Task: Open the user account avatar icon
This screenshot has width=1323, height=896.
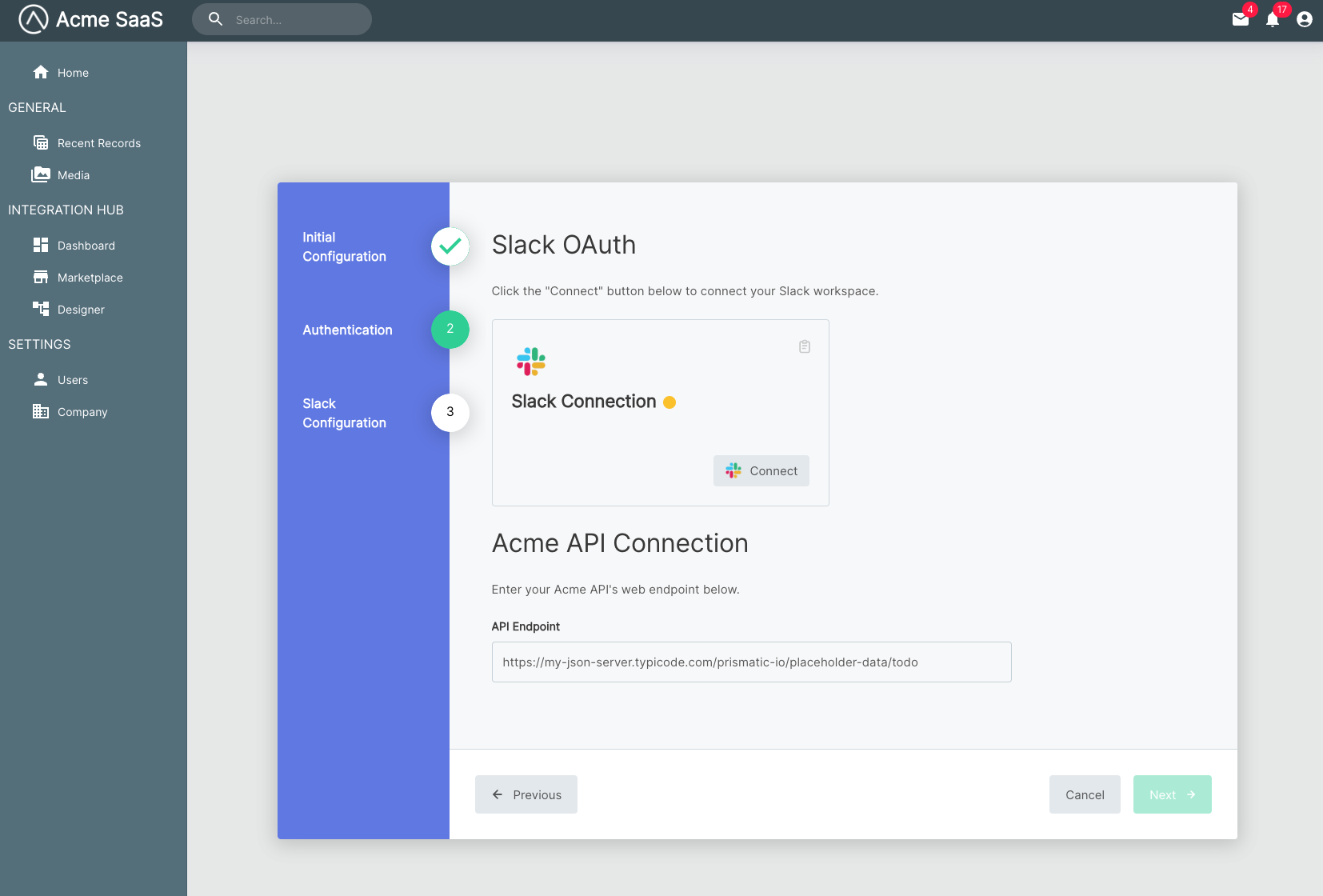Action: tap(1305, 19)
